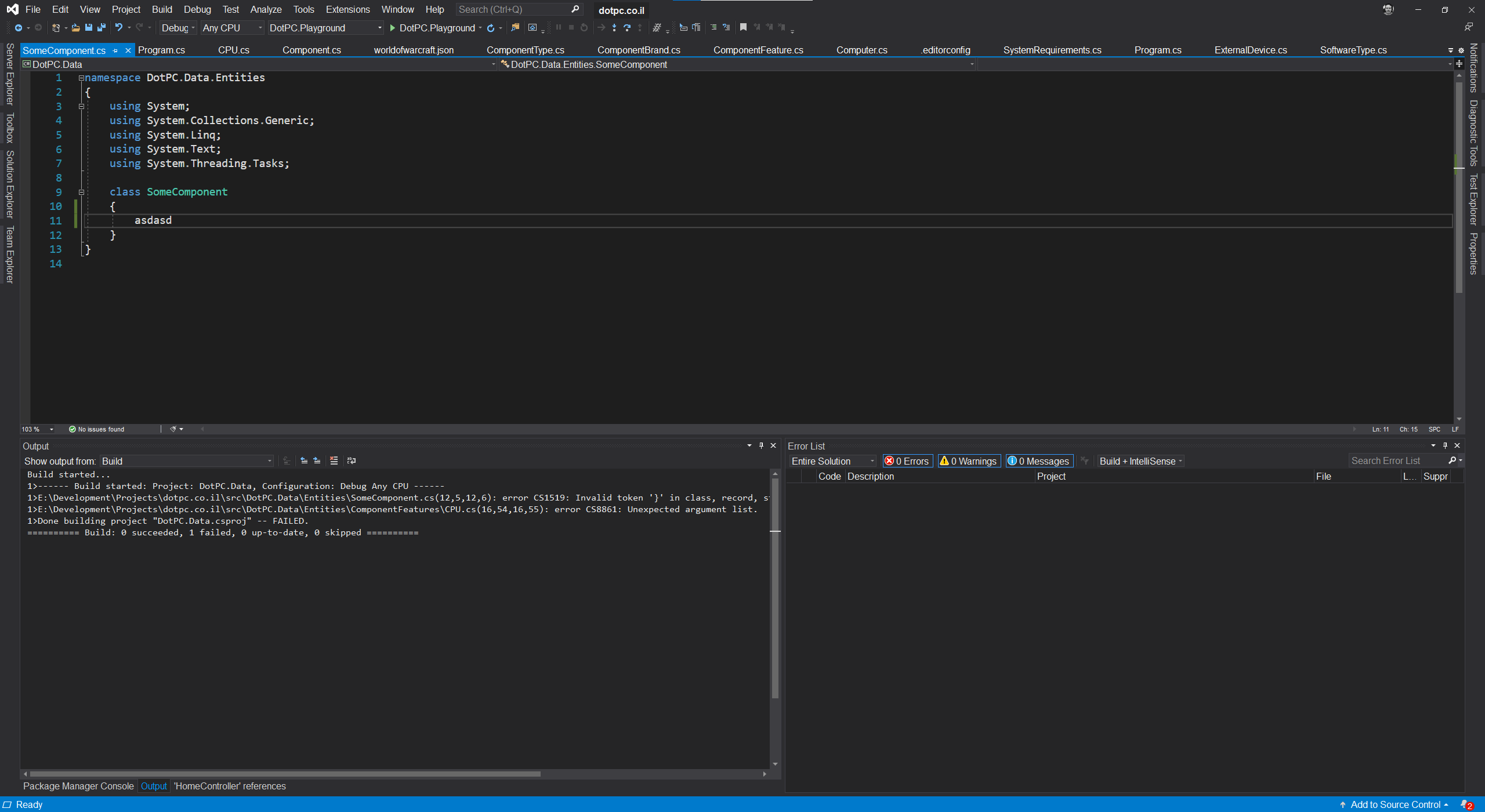Go to previous message in Output toolbar
1485x812 pixels.
[x=304, y=461]
